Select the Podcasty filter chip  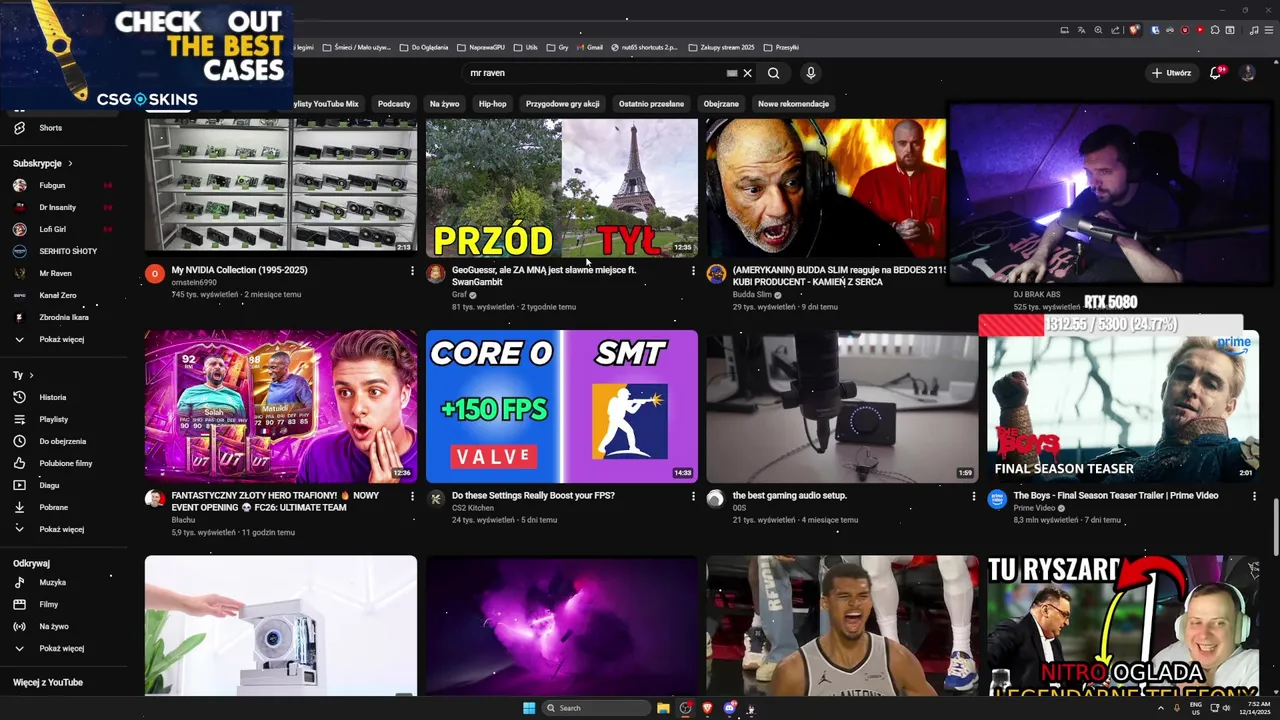click(x=394, y=104)
